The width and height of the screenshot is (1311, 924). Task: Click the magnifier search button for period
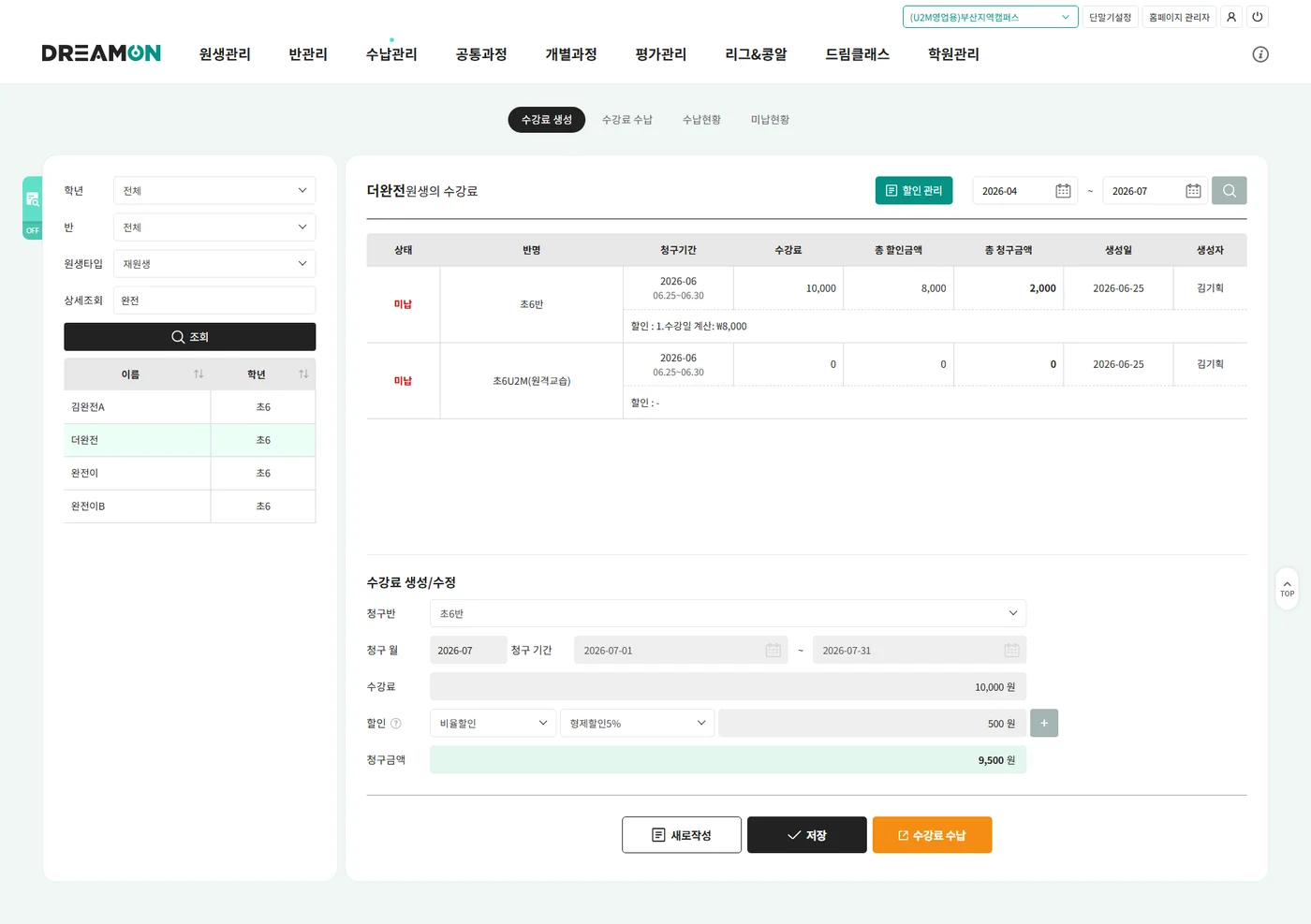[1229, 191]
